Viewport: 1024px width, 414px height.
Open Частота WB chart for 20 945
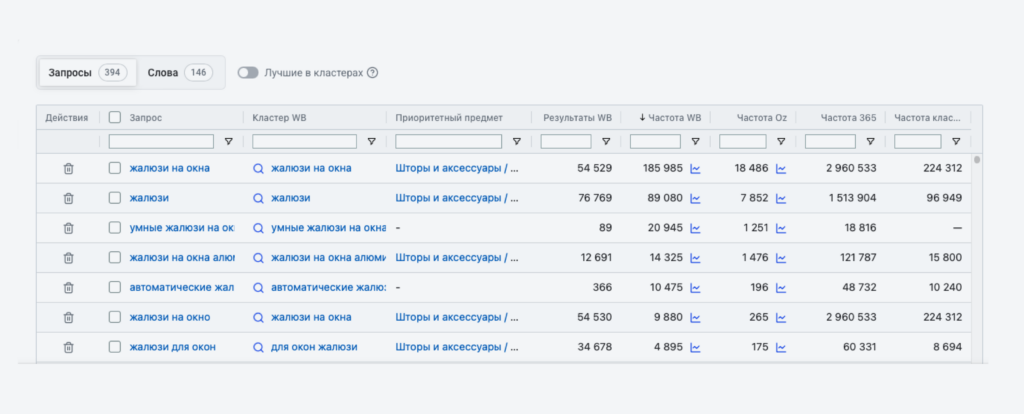click(696, 228)
